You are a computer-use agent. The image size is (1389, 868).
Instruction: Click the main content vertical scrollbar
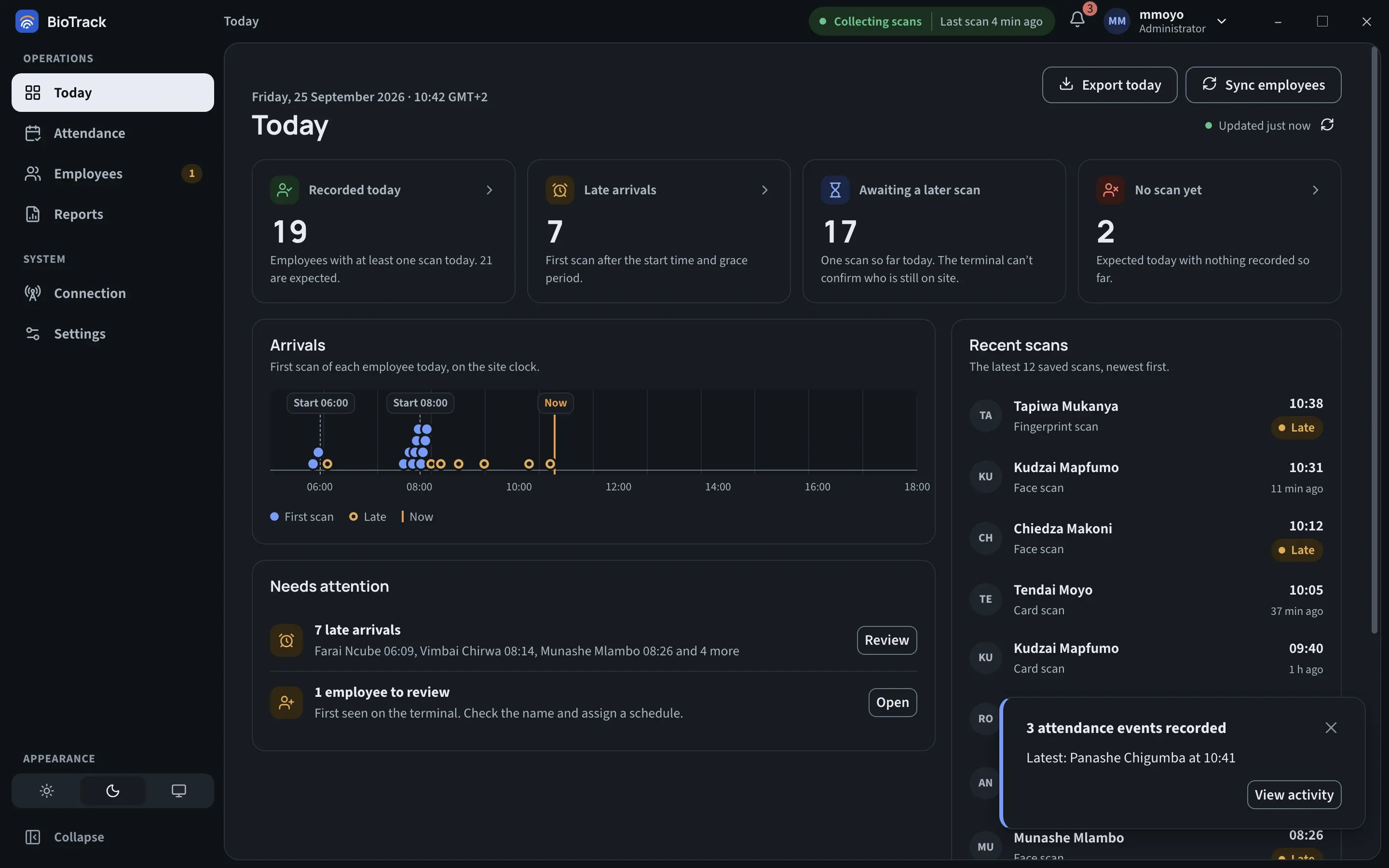(1374, 340)
